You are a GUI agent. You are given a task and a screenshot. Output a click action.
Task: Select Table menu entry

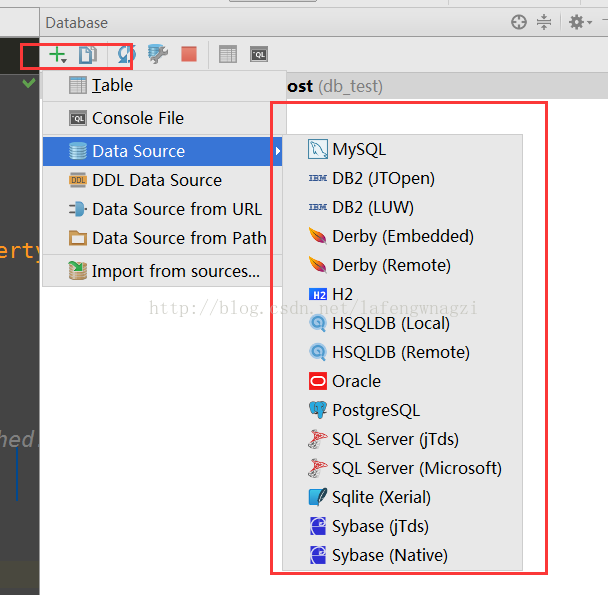[x=164, y=86]
